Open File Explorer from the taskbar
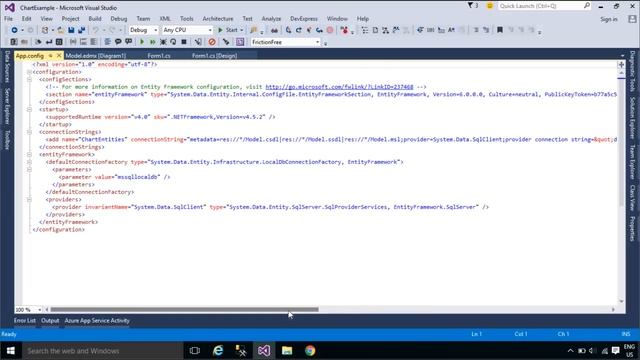Image resolution: width=640 pixels, height=360 pixels. point(287,351)
